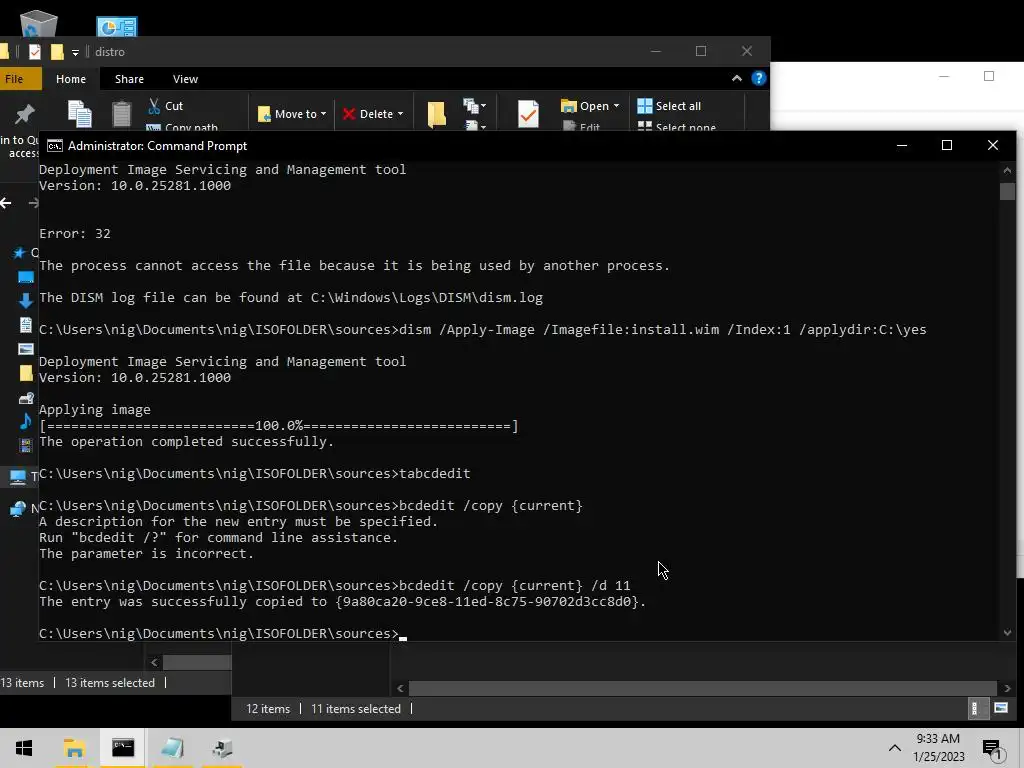Image resolution: width=1024 pixels, height=768 pixels.
Task: Open the Delete dropdown in the ribbon
Action: click(x=373, y=114)
